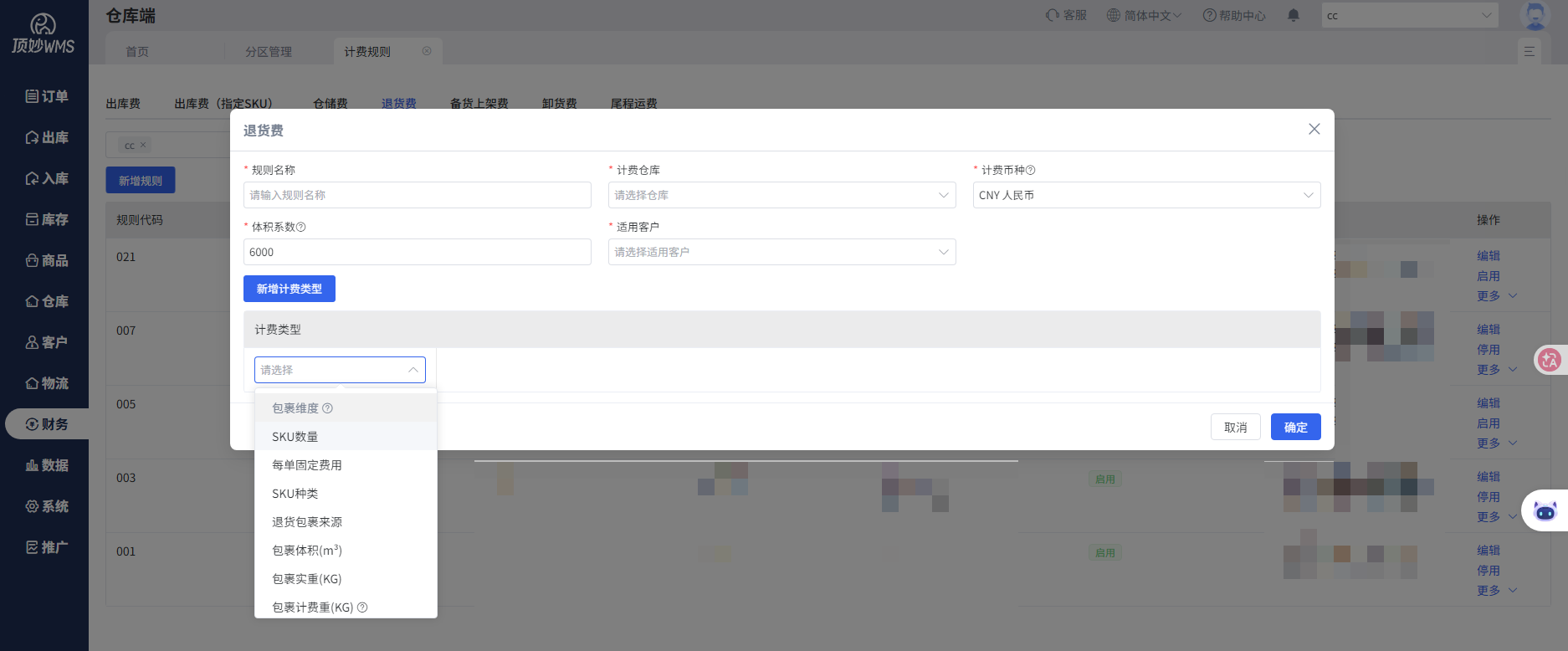Open the 财务 sidebar section
The height and width of the screenshot is (651, 1568).
(47, 424)
